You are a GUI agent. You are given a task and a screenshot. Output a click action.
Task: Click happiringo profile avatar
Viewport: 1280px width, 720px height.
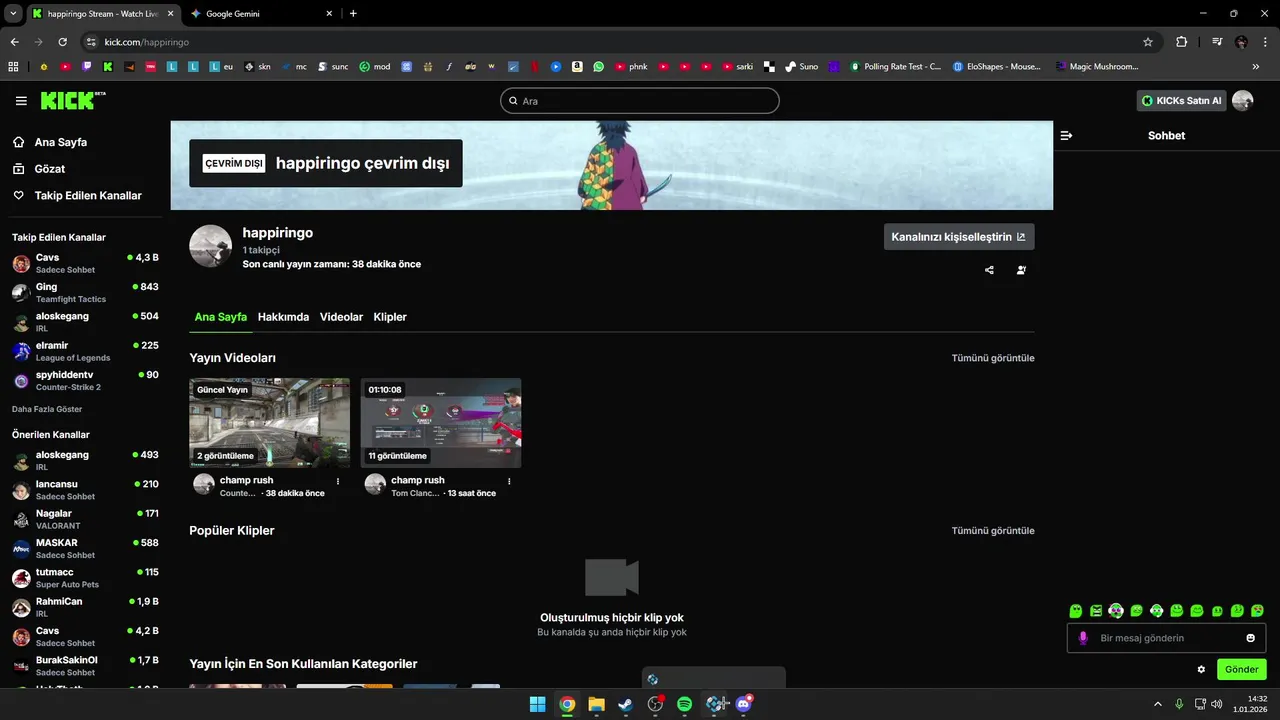click(211, 246)
